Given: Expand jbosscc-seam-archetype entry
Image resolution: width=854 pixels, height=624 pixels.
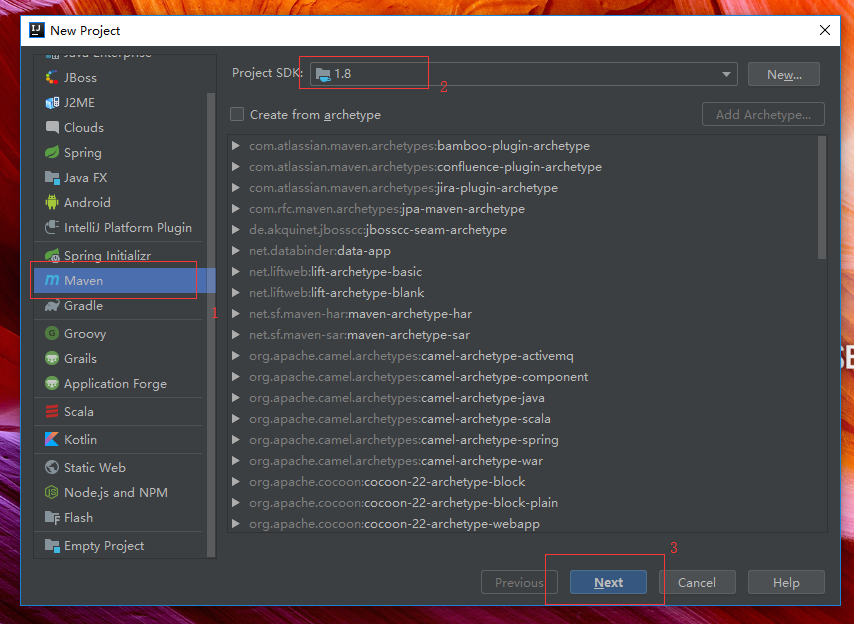Looking at the screenshot, I should [236, 229].
